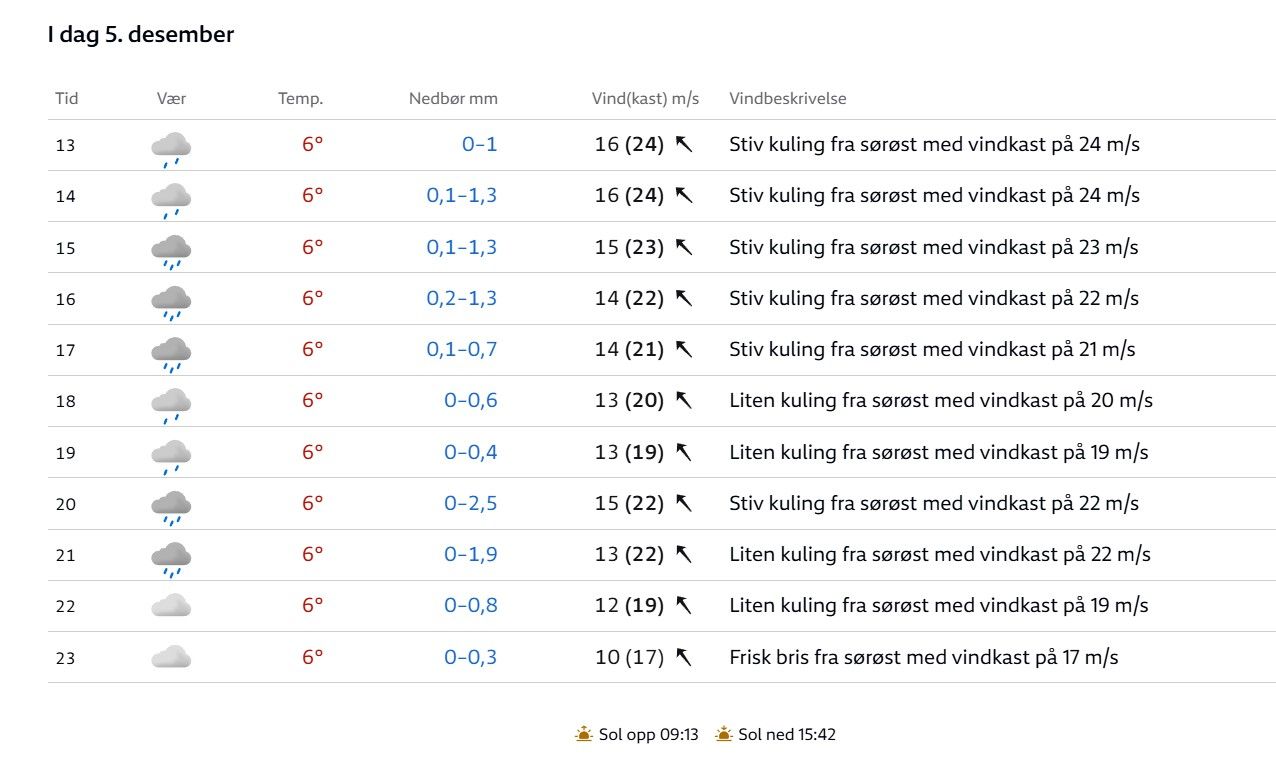This screenshot has width=1276, height=762.
Task: Click the precipitation value 0,2–1,3
Action: (x=461, y=298)
